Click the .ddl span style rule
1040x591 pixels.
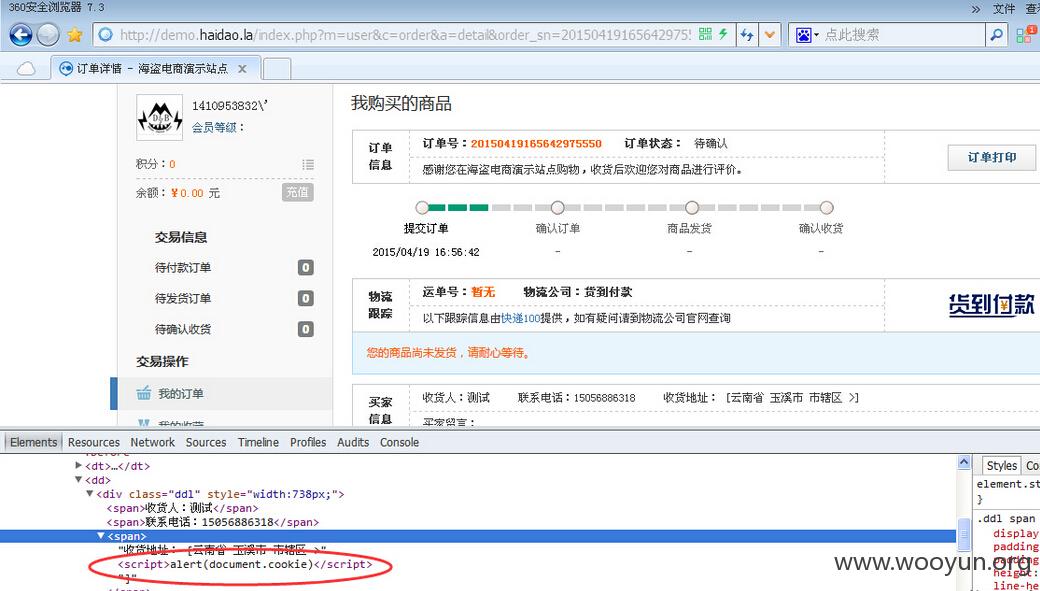pyautogui.click(x=1006, y=519)
